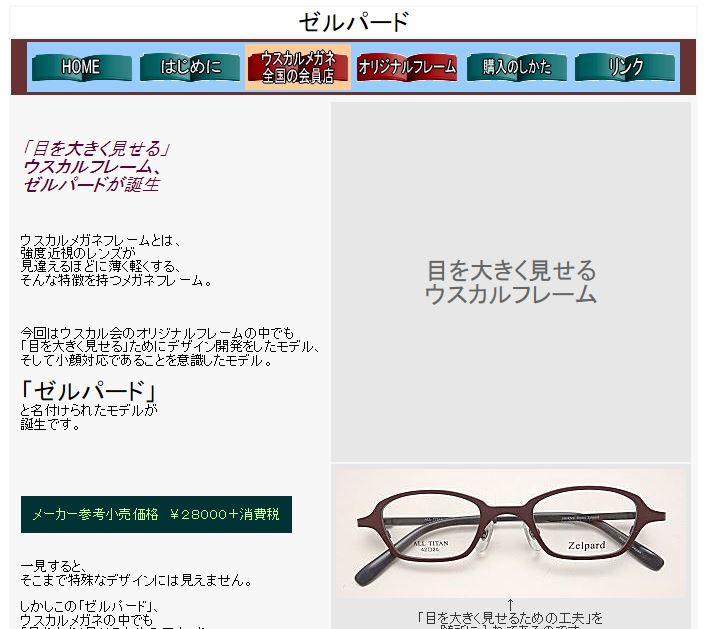This screenshot has width=704, height=629.
Task: Click the line しかしこの「ゼルパード」、
Action: [x=89, y=607]
